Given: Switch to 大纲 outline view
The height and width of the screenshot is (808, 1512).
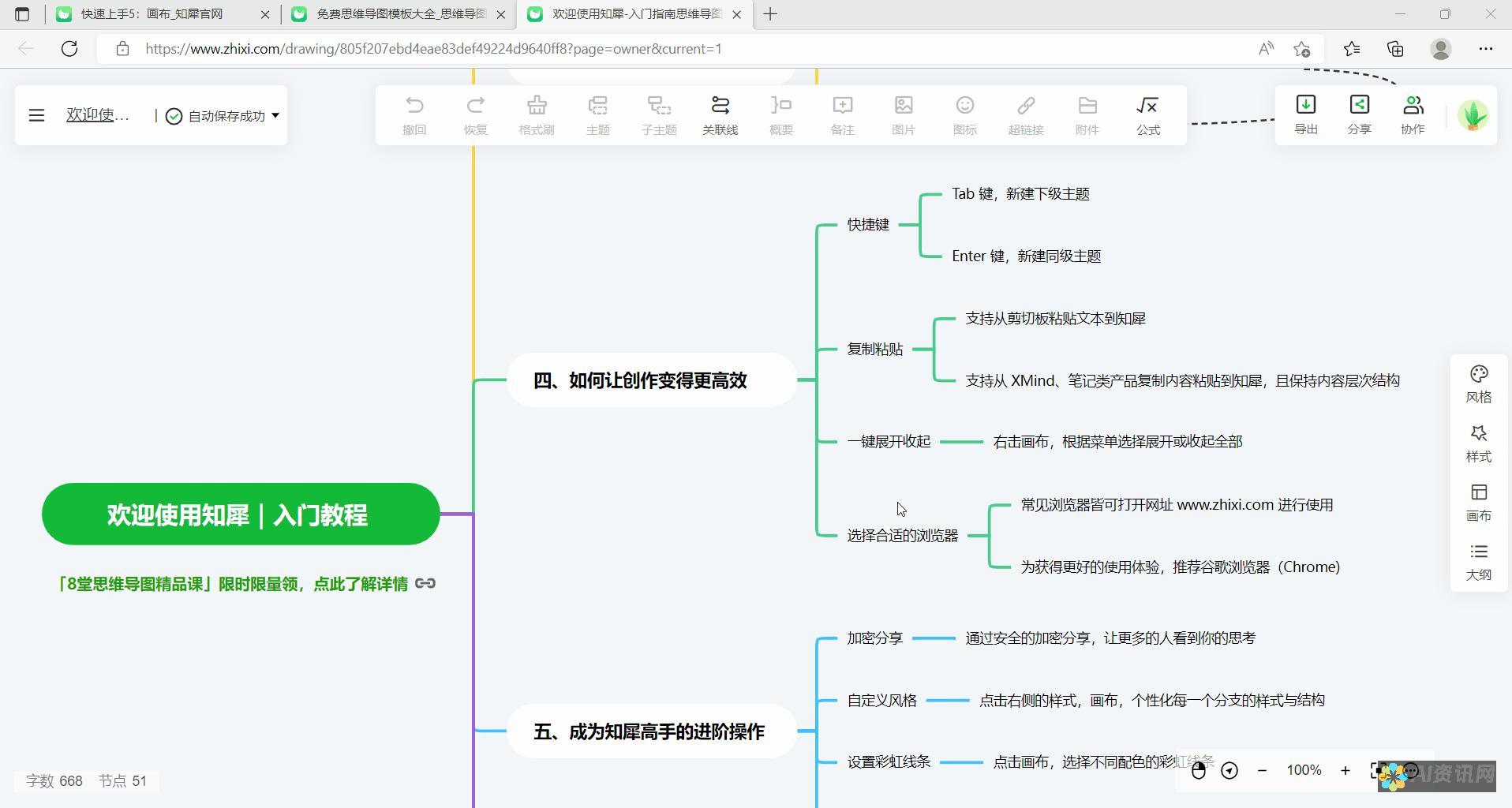Looking at the screenshot, I should 1479,563.
